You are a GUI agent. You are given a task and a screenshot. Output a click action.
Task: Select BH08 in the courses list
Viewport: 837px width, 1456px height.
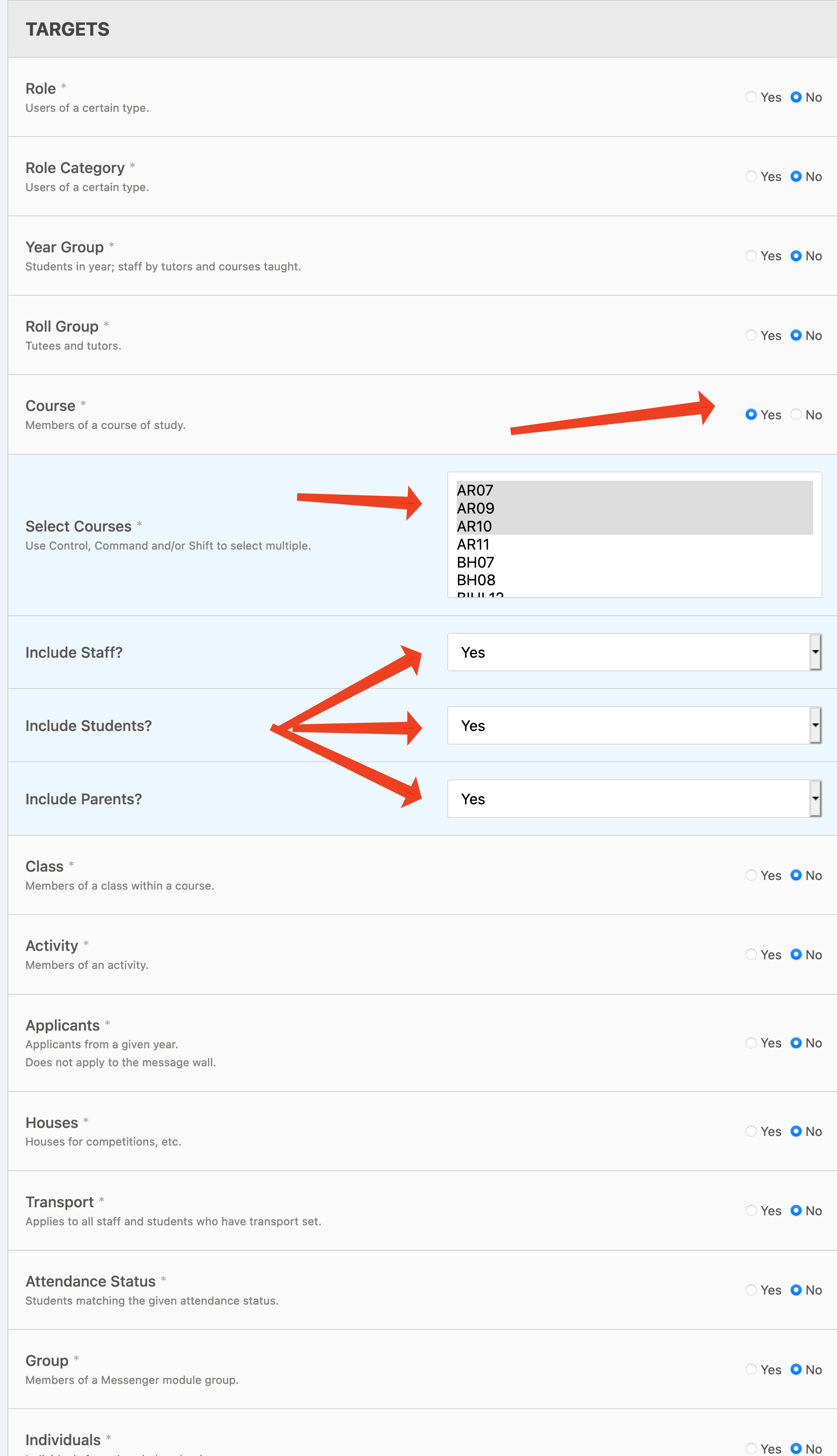pos(476,580)
